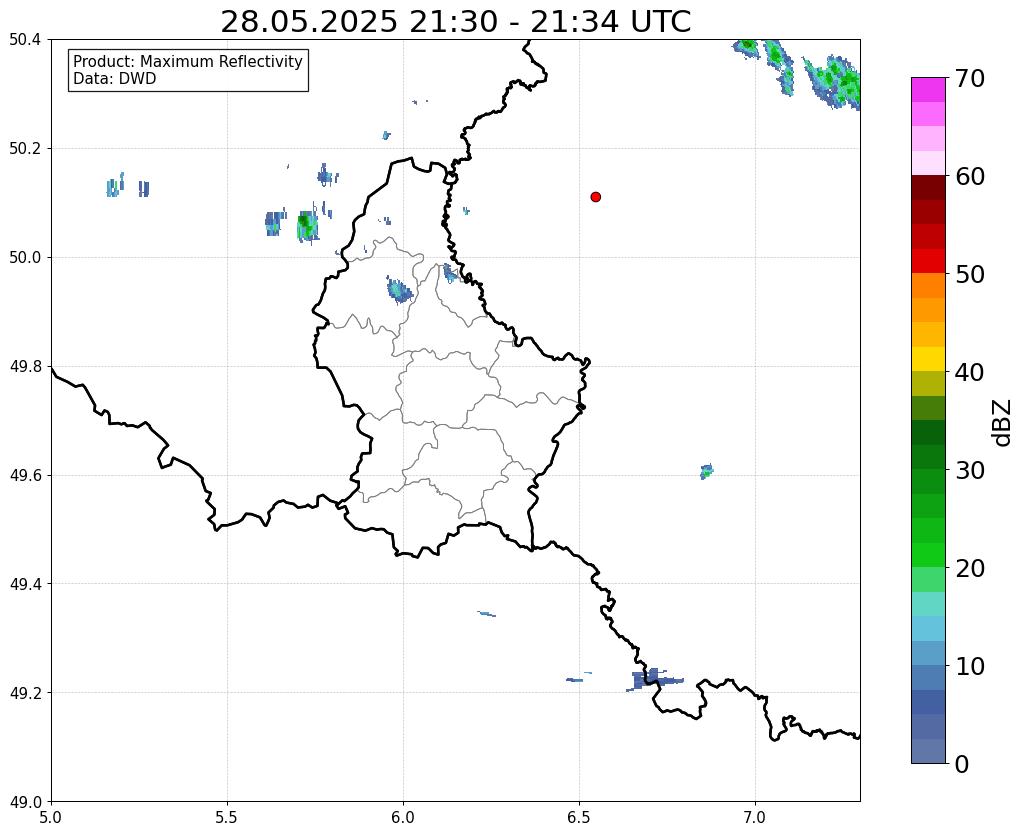The height and width of the screenshot is (834, 1023).
Task: Click the y-axis tick label '49.4'
Action: pyautogui.click(x=25, y=584)
